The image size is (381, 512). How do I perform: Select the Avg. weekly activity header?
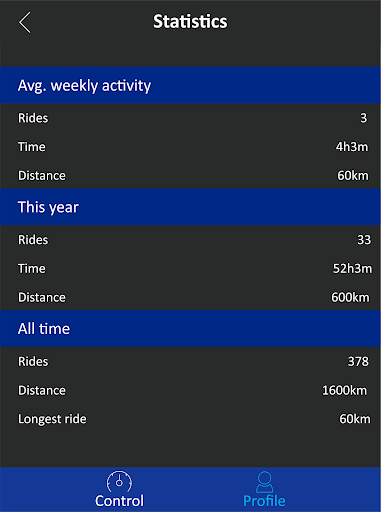click(190, 85)
